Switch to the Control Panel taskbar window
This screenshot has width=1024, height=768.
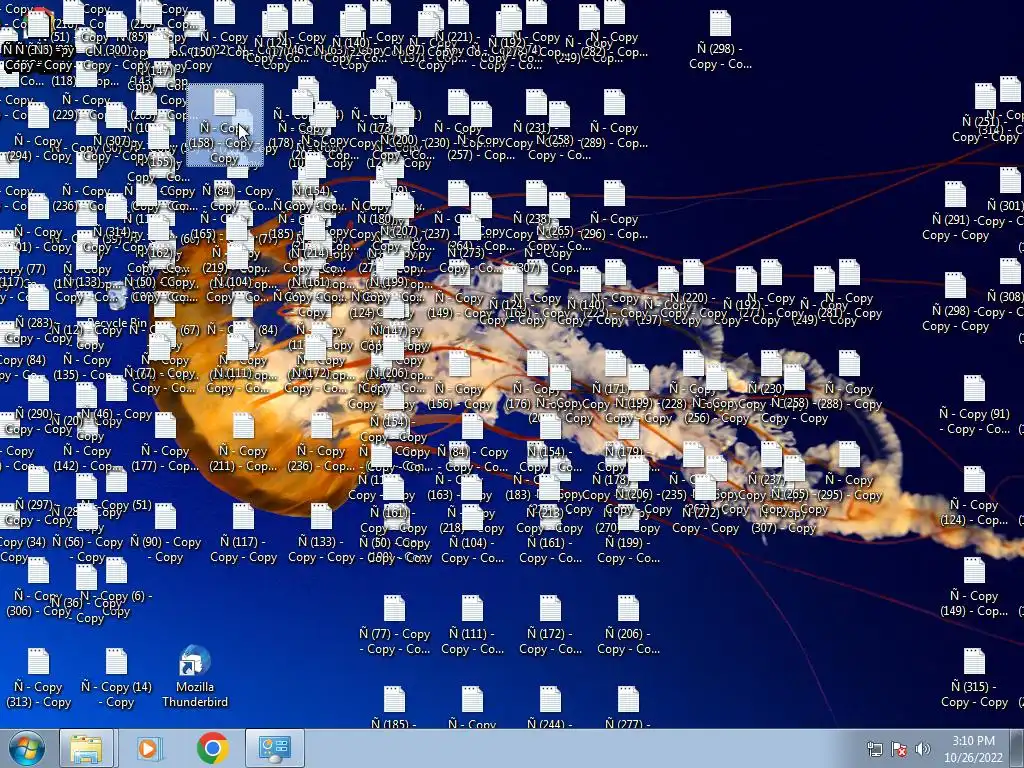point(275,748)
